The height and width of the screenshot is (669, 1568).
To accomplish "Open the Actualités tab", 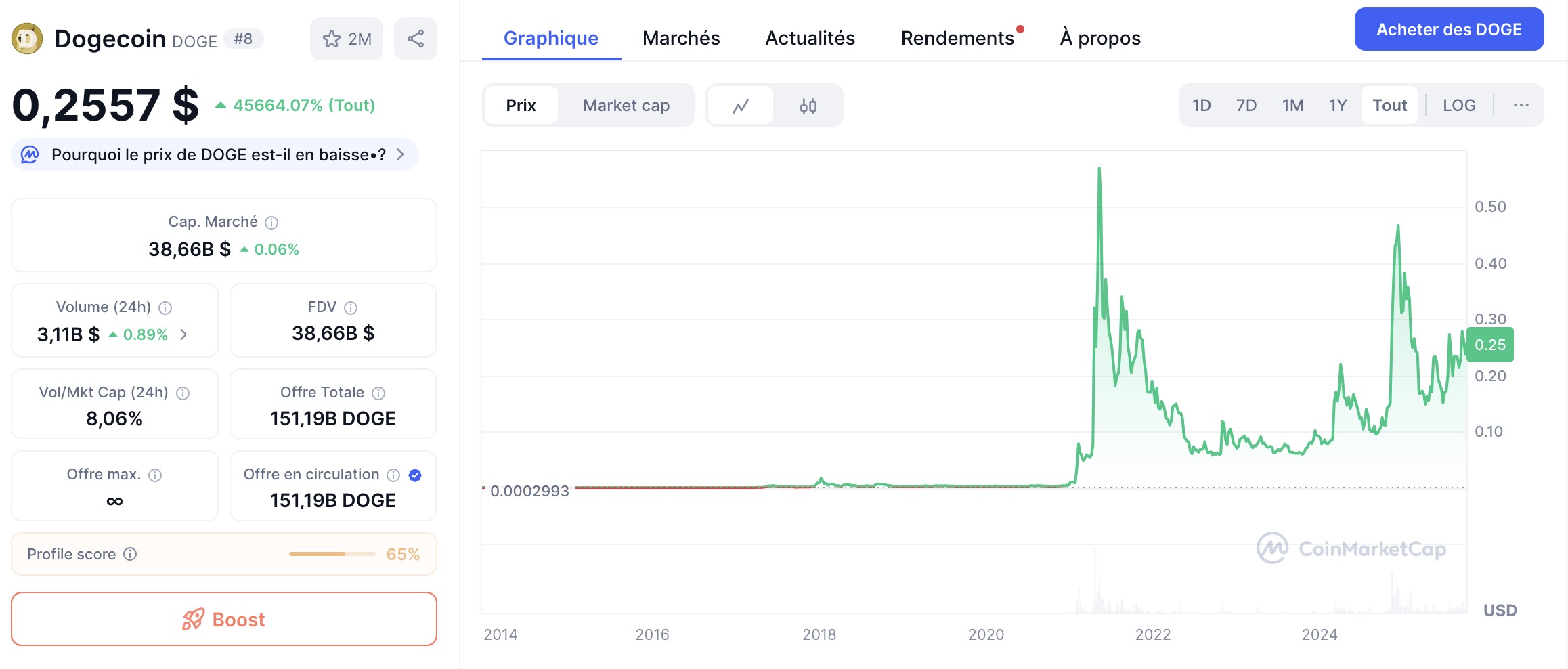I will coord(810,38).
